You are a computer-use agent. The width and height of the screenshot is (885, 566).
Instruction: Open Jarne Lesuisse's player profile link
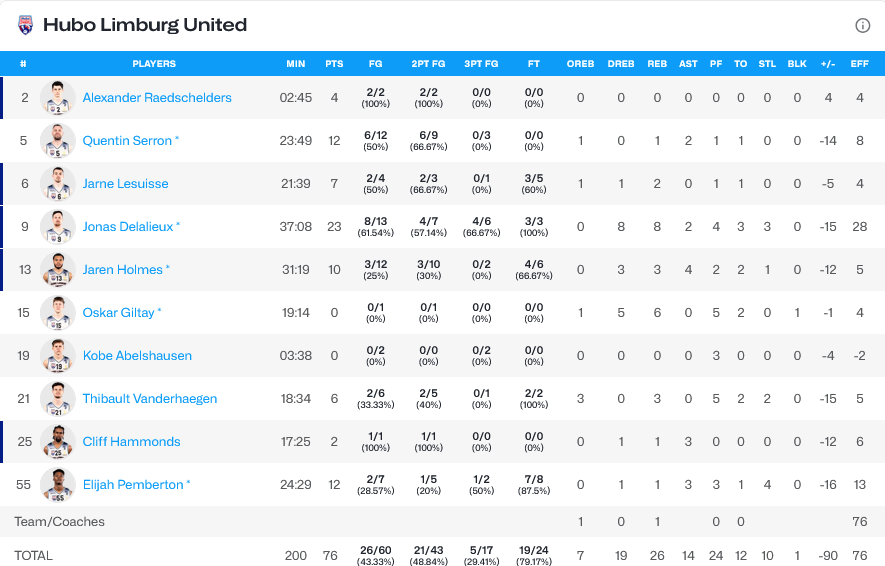click(125, 184)
